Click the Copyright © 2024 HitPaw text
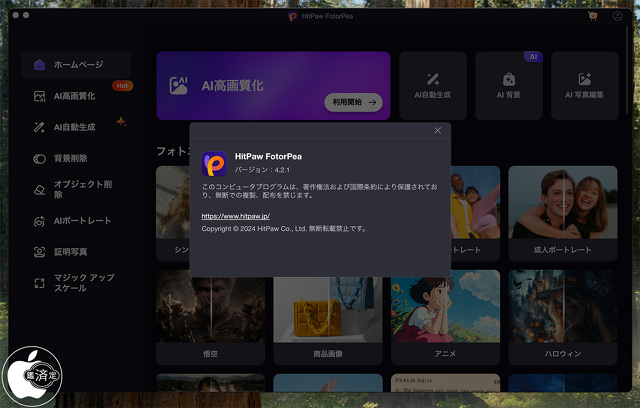 (284, 228)
